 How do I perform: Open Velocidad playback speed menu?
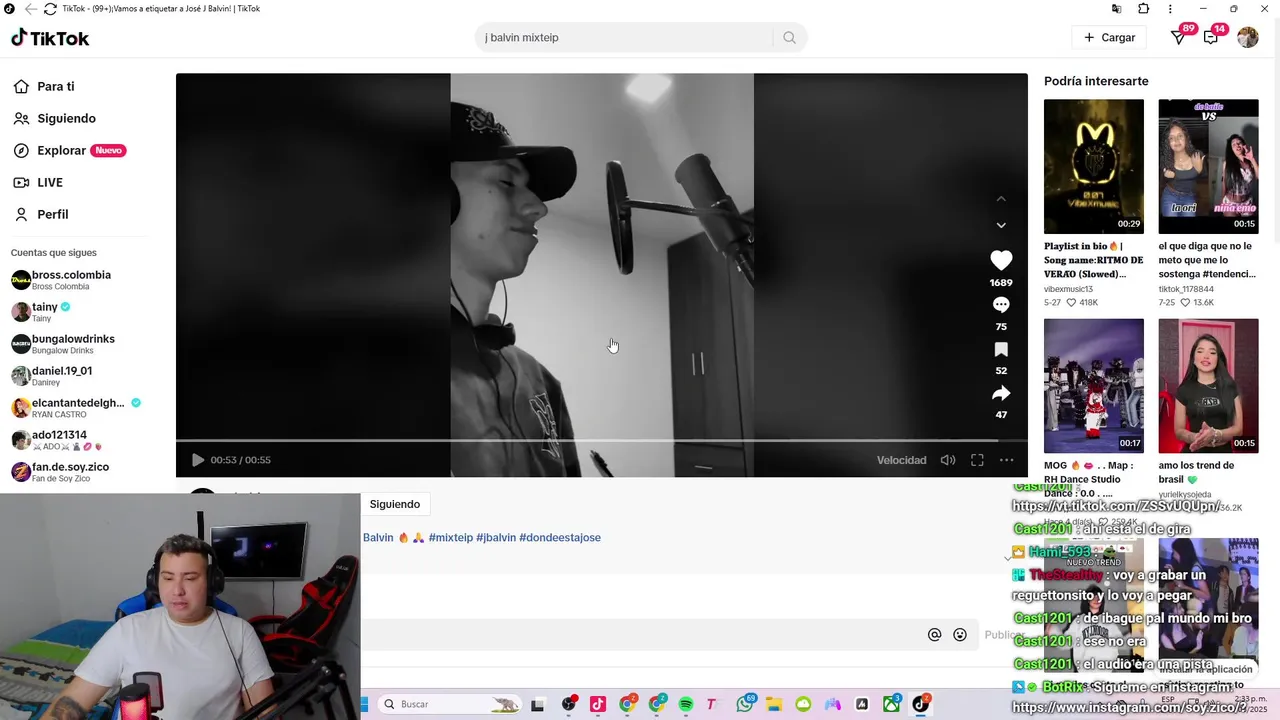[x=901, y=460]
